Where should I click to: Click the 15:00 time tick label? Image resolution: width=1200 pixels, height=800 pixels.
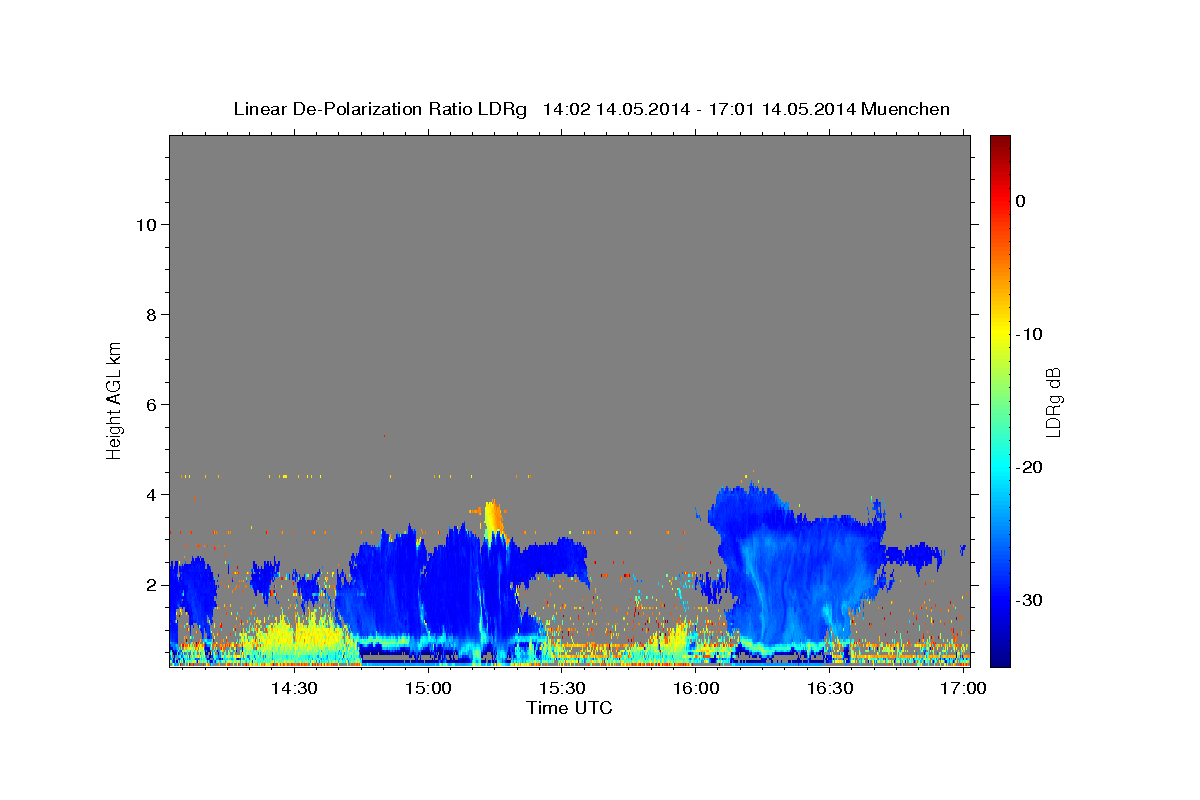(429, 688)
